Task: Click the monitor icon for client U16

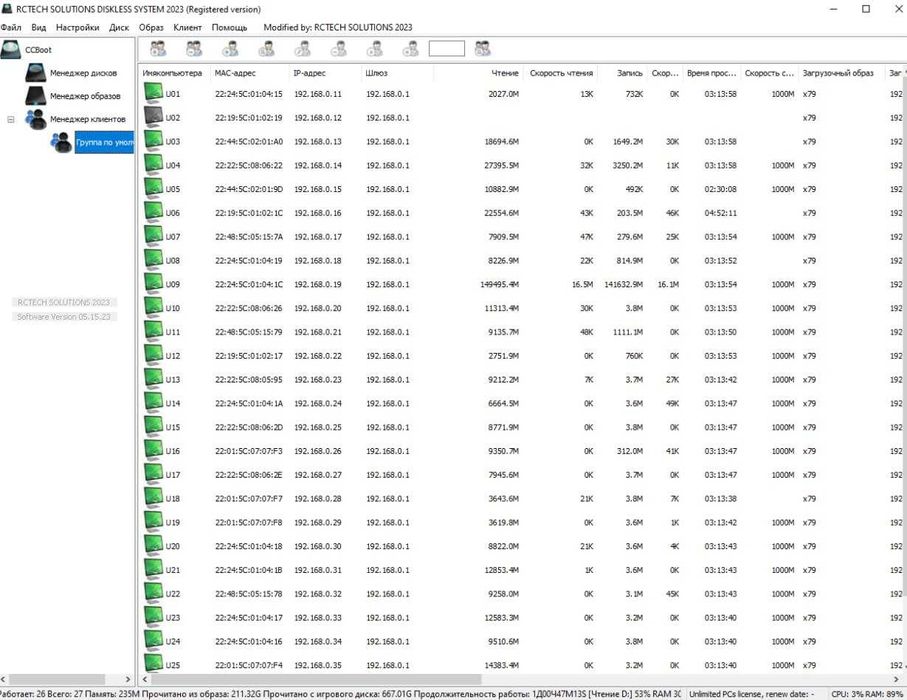Action: tap(153, 450)
